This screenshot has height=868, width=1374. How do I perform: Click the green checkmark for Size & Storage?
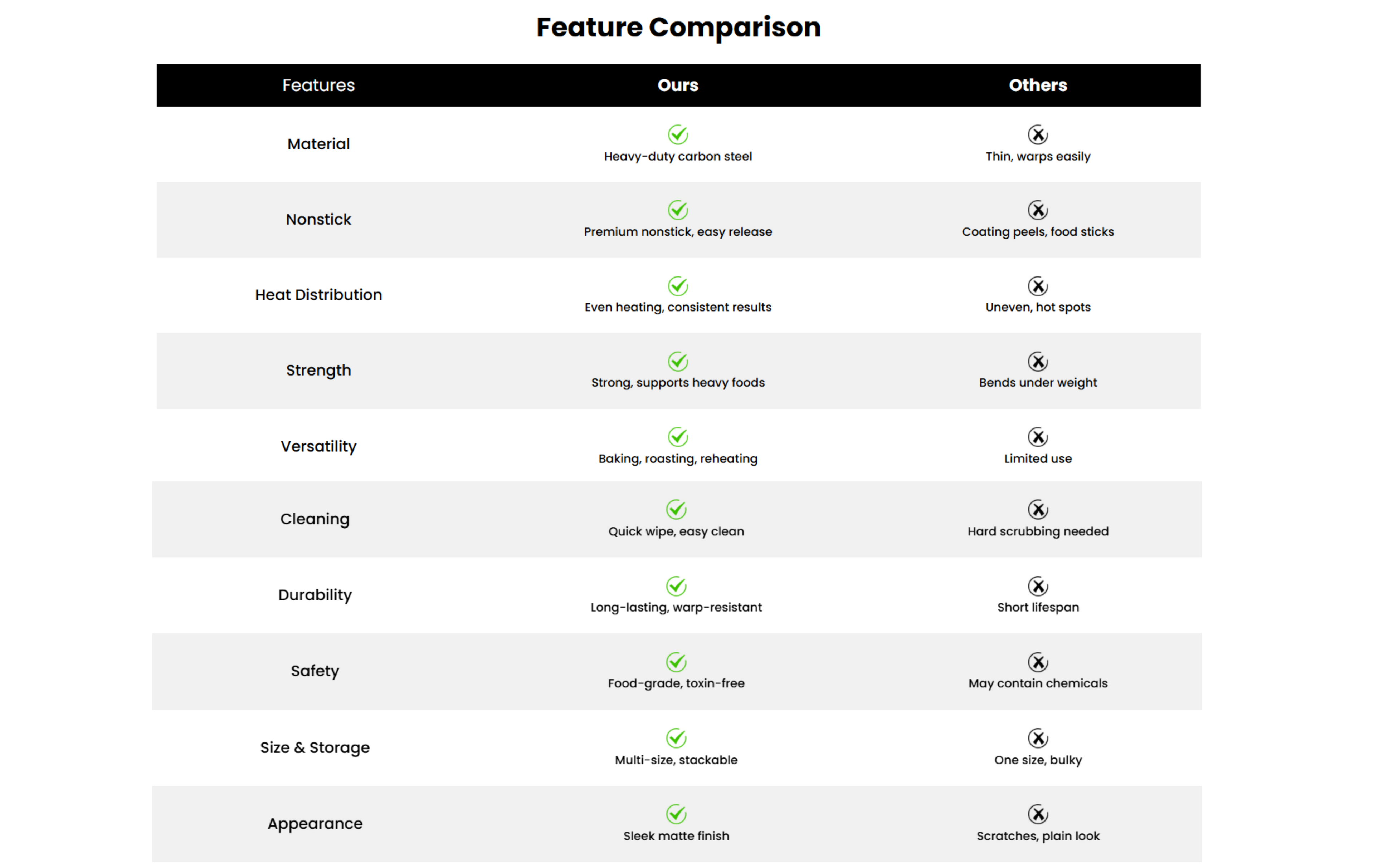point(676,739)
